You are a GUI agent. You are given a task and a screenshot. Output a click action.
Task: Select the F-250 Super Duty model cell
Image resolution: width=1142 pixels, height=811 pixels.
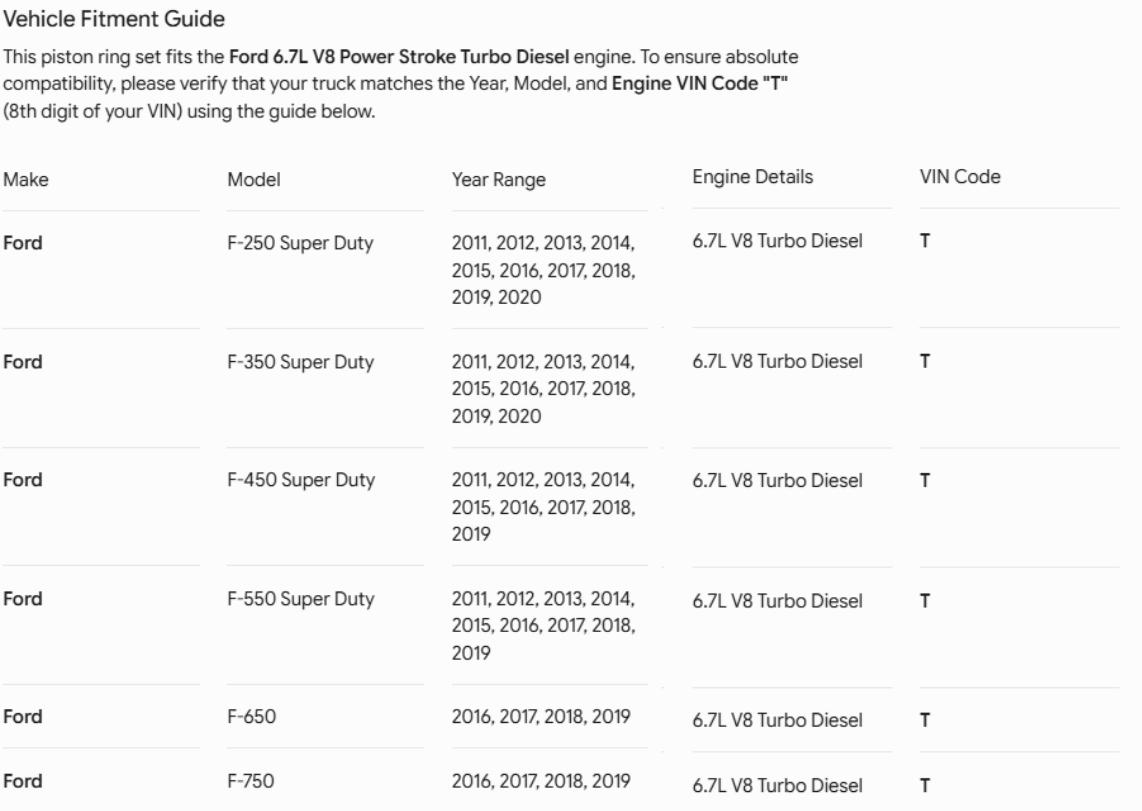[300, 243]
